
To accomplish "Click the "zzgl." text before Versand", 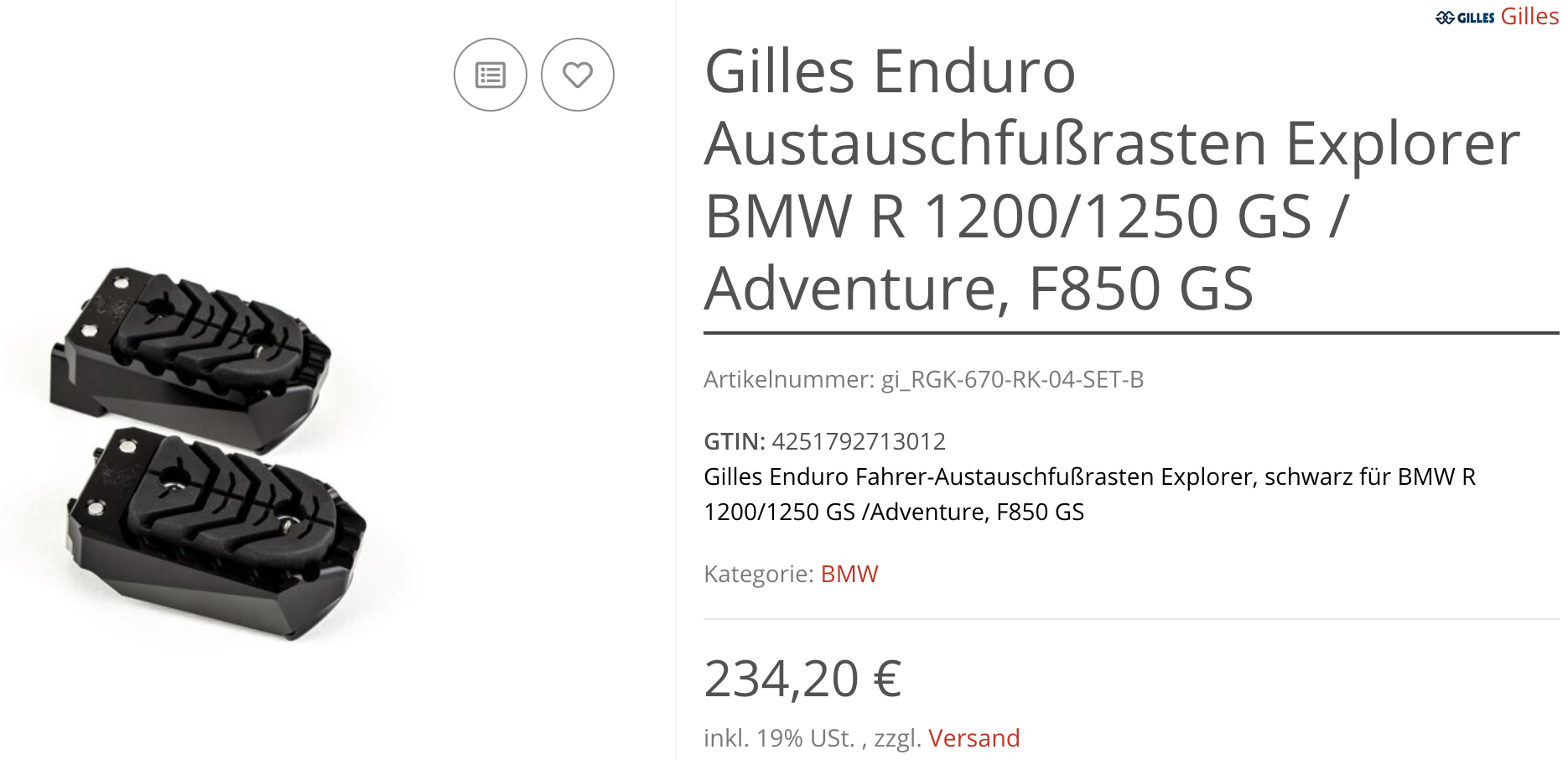I will (897, 738).
